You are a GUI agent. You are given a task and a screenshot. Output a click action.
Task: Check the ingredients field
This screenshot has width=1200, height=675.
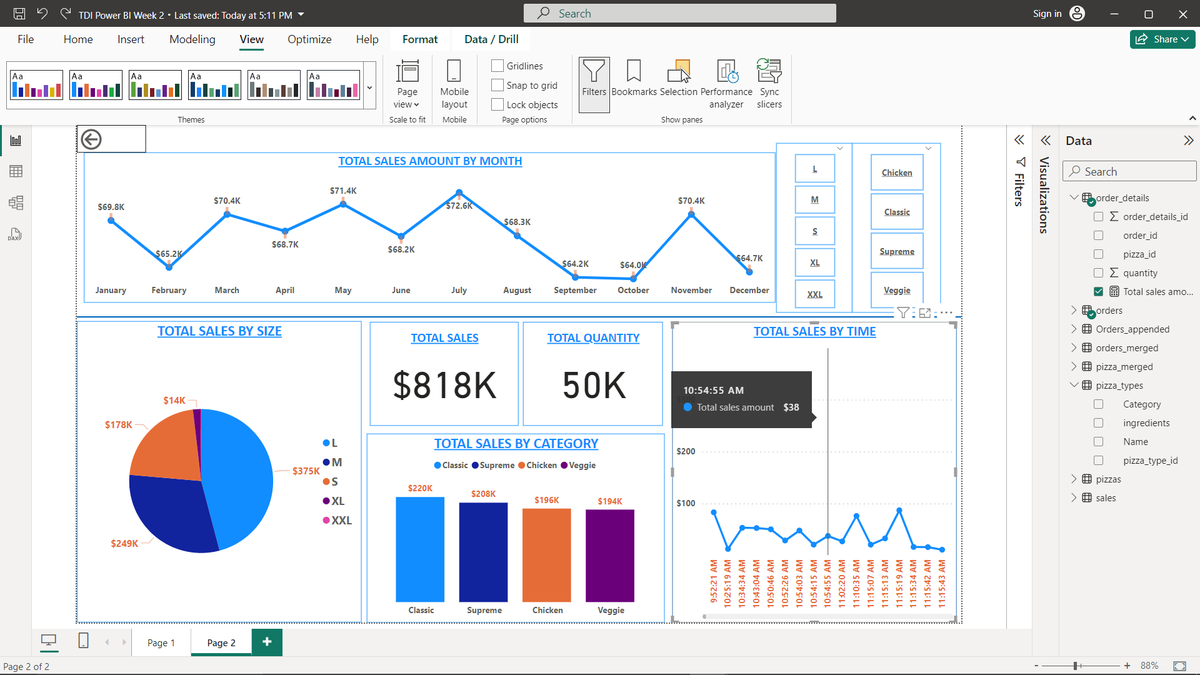1098,423
